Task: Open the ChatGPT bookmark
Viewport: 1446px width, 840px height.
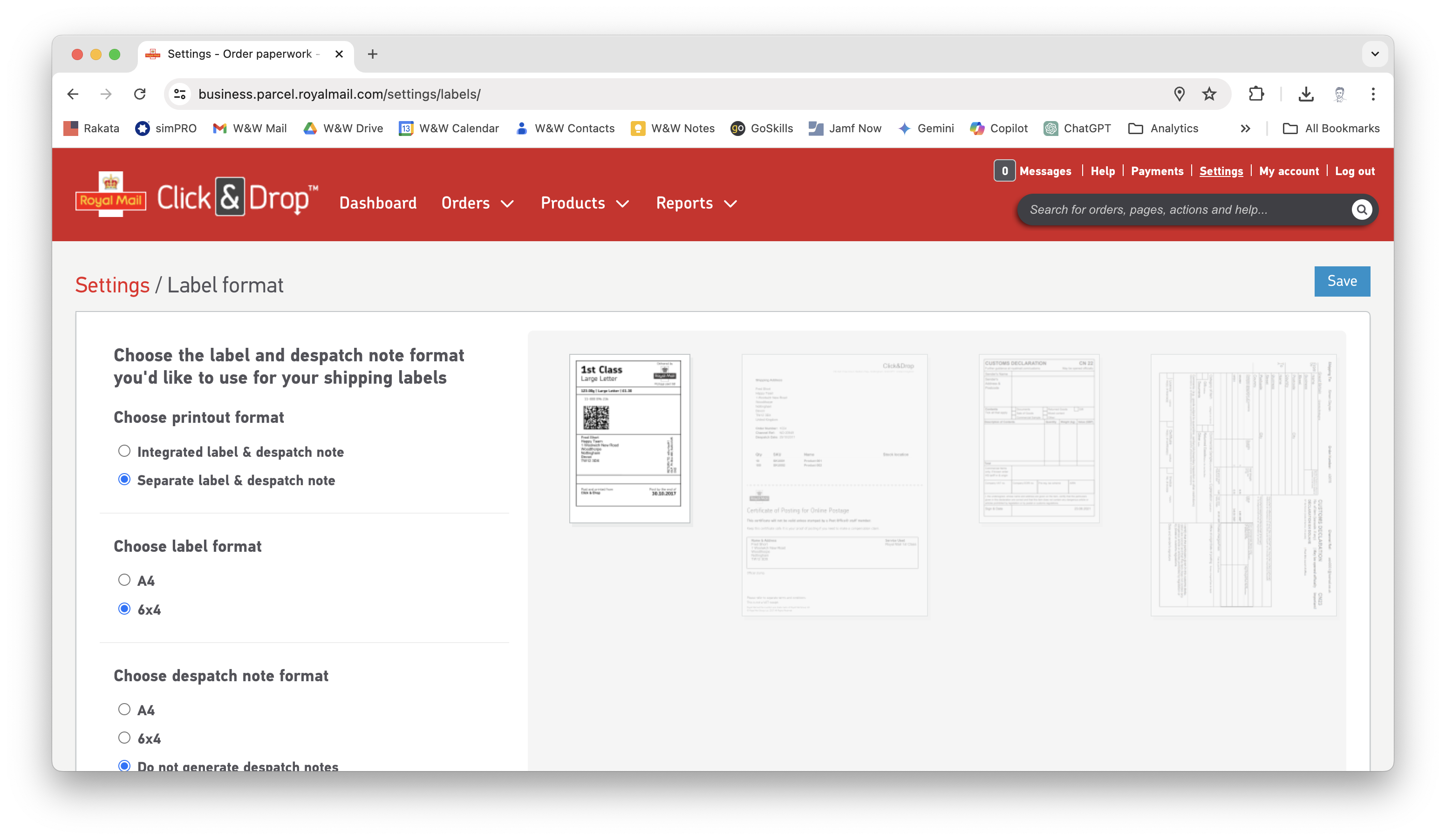Action: (1077, 129)
